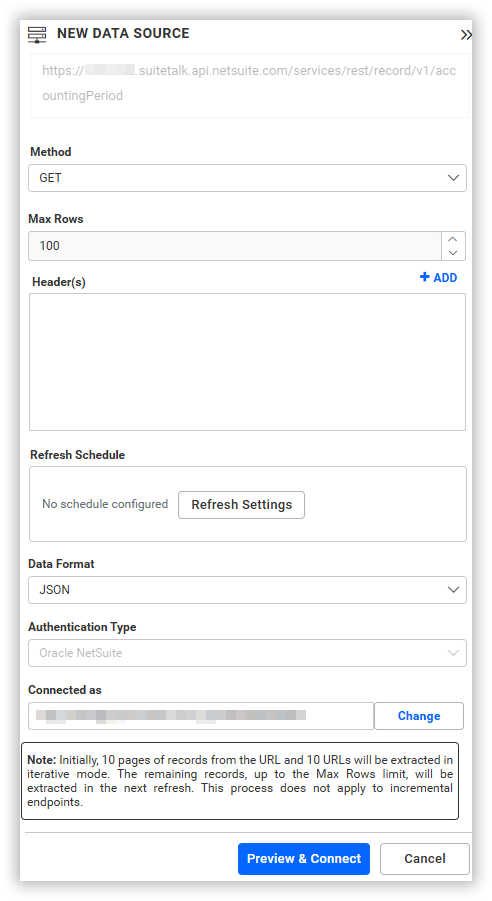
Task: Click inside the Header(s) box
Action: click(247, 362)
